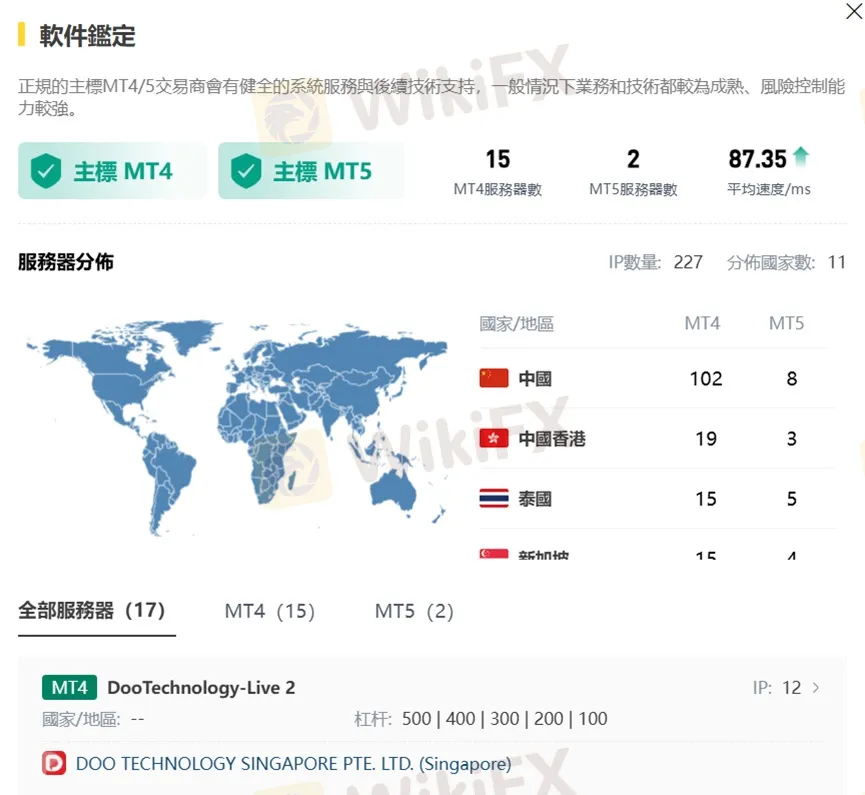Click the green speed up-arrow icon
Viewport: 865px width, 795px height.
coord(800,157)
